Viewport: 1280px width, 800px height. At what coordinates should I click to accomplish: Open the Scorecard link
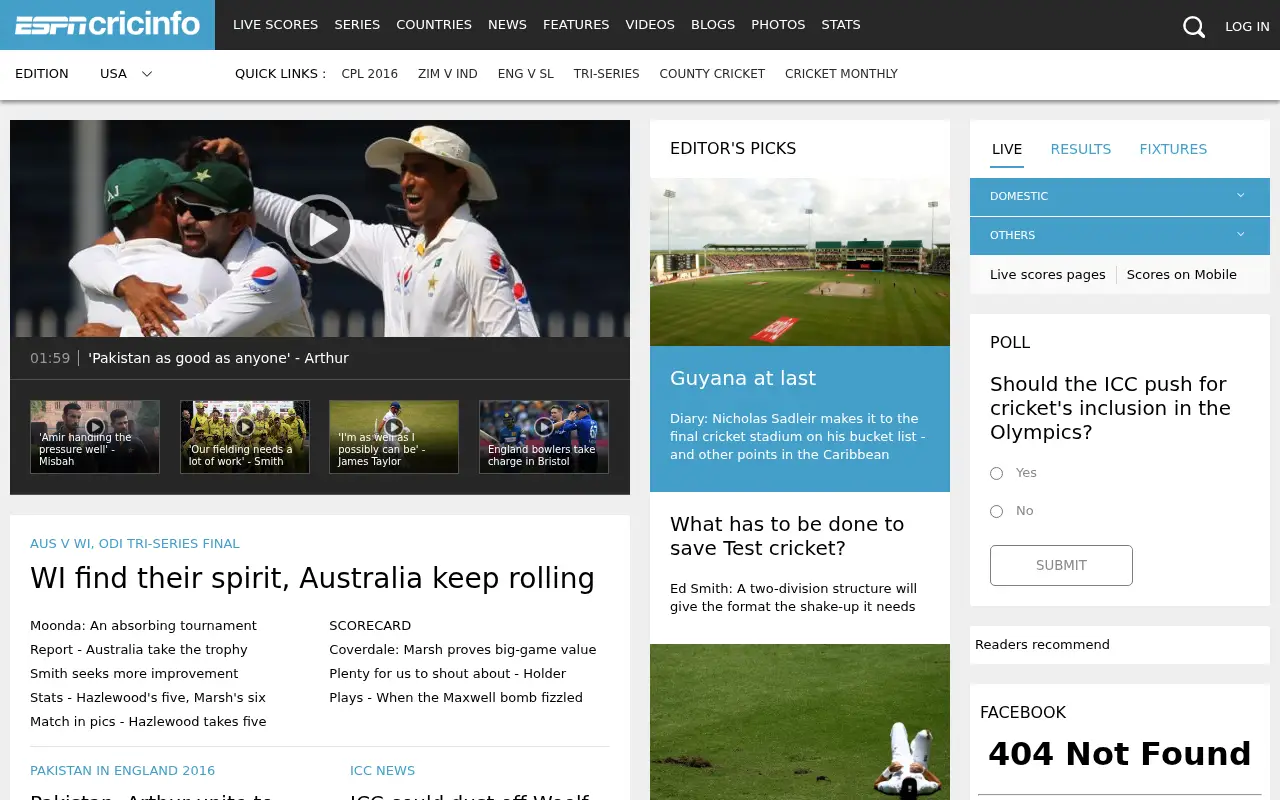tap(370, 626)
